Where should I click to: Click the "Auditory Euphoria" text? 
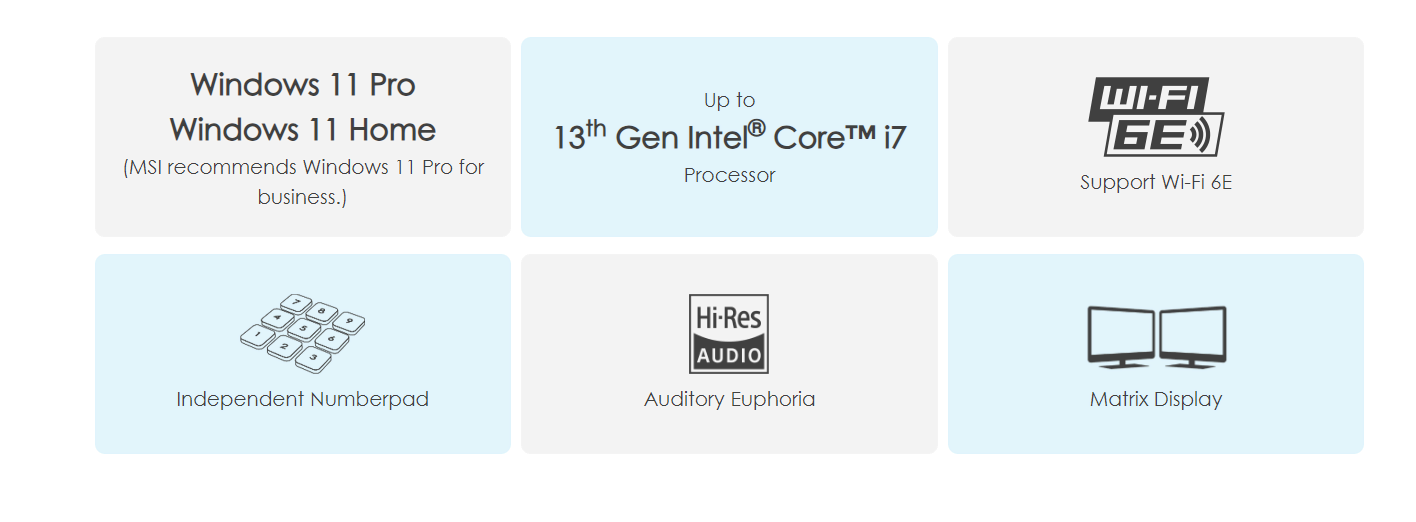click(730, 399)
